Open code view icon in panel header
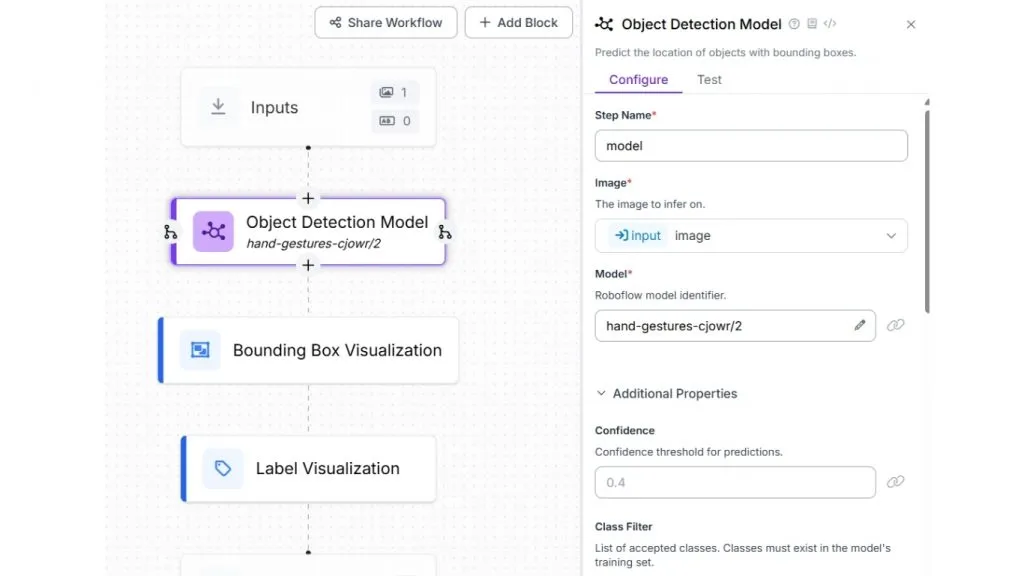The height and width of the screenshot is (576, 1024). point(829,24)
